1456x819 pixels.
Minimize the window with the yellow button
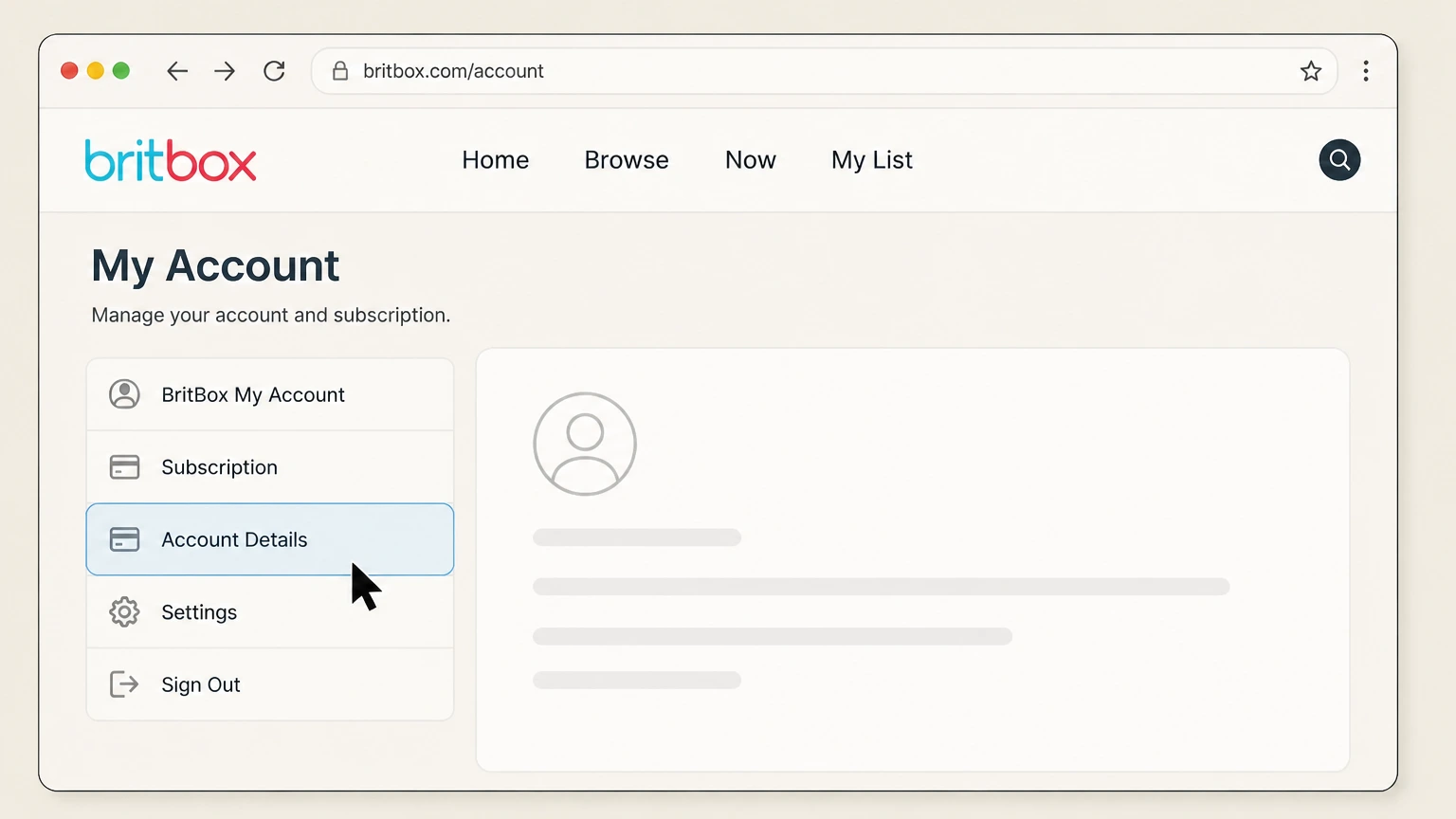coord(95,71)
